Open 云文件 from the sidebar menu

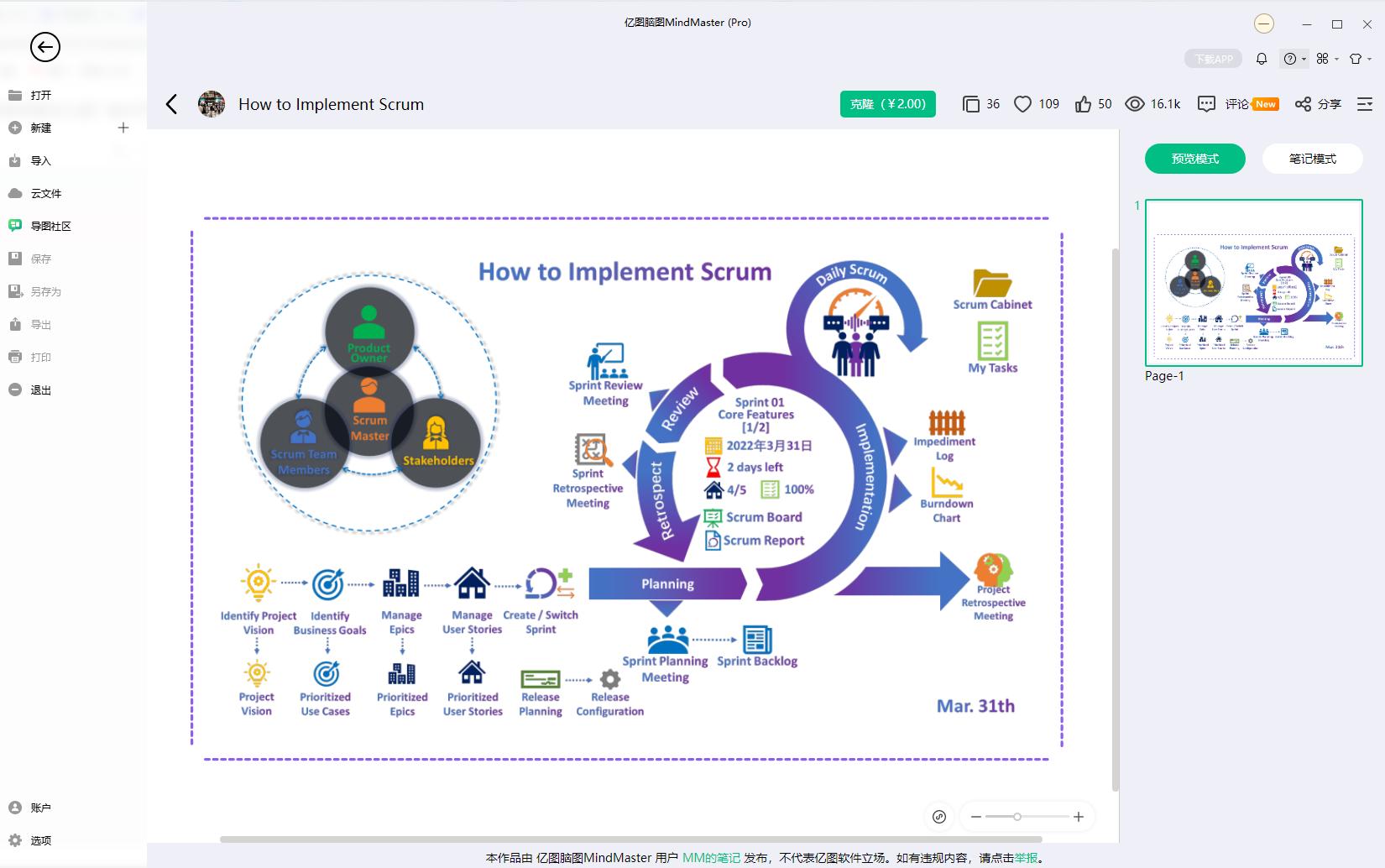46,193
